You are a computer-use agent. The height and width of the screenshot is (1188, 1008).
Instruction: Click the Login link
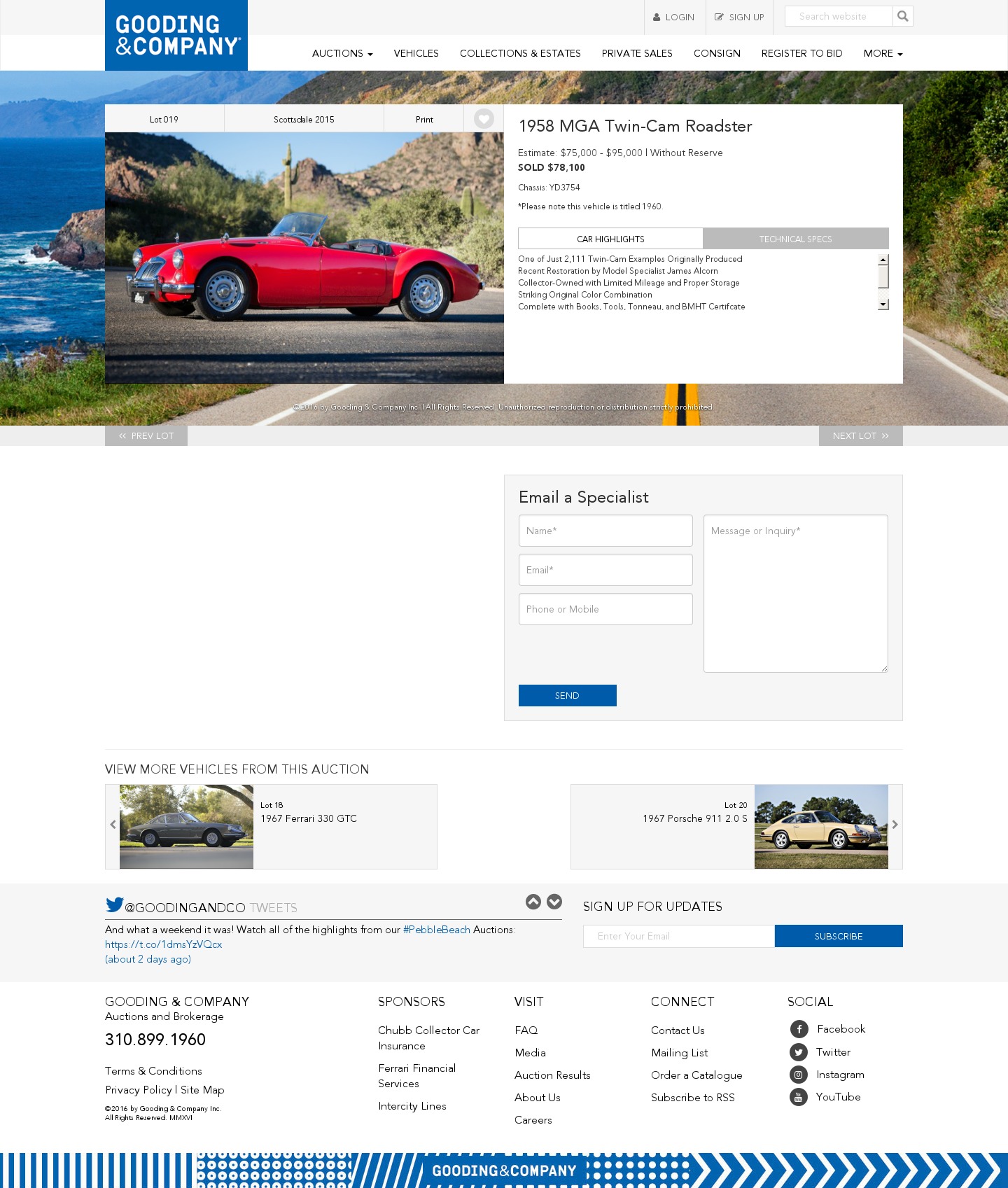click(x=674, y=17)
